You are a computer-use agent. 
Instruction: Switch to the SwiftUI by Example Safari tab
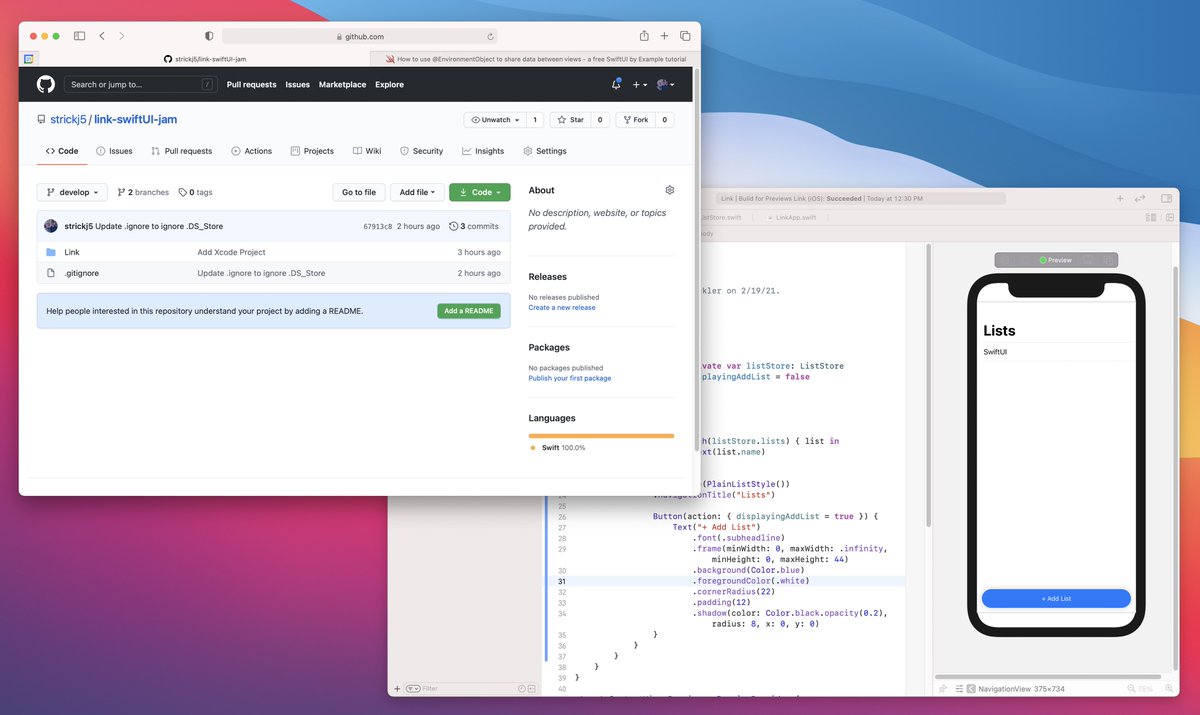(534, 59)
